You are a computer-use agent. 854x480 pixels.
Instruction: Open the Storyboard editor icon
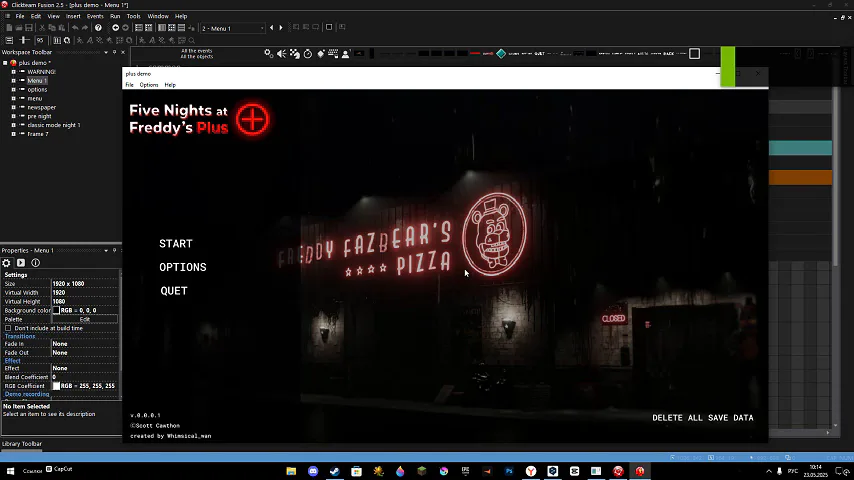coord(139,28)
